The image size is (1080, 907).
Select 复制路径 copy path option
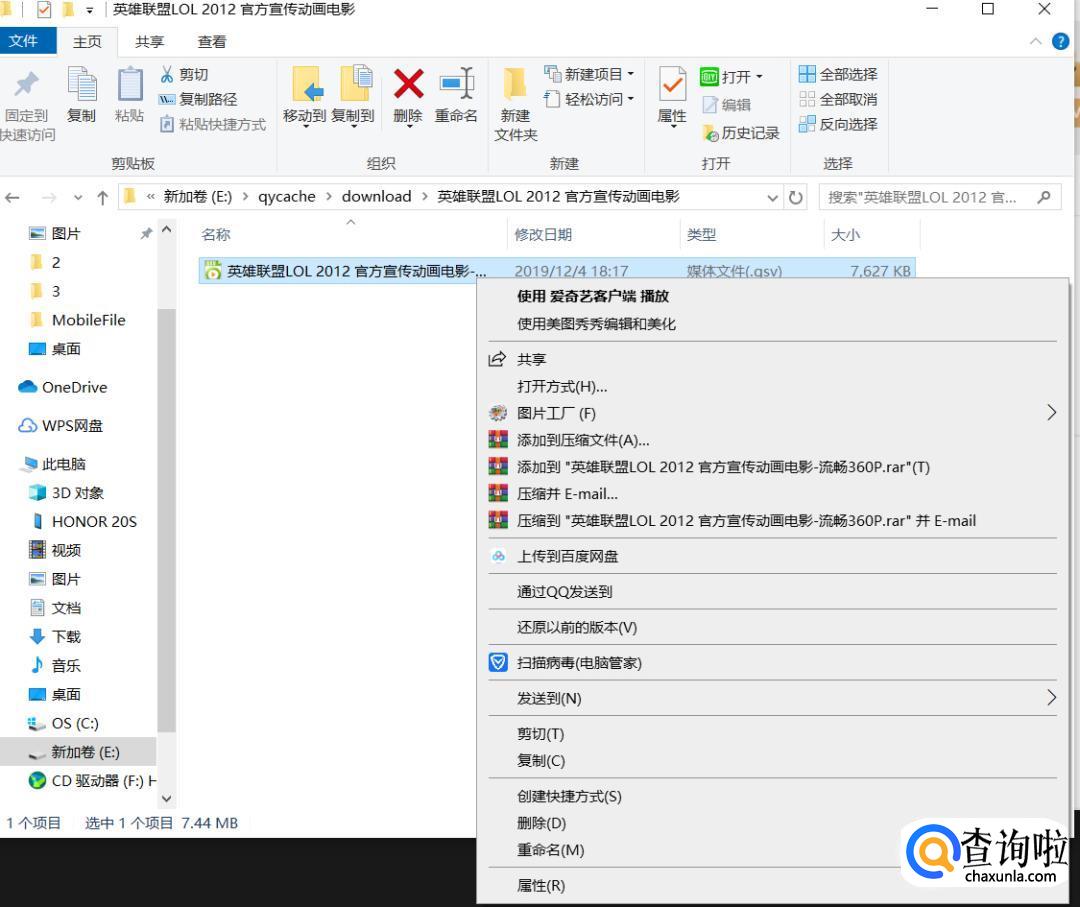tap(198, 99)
